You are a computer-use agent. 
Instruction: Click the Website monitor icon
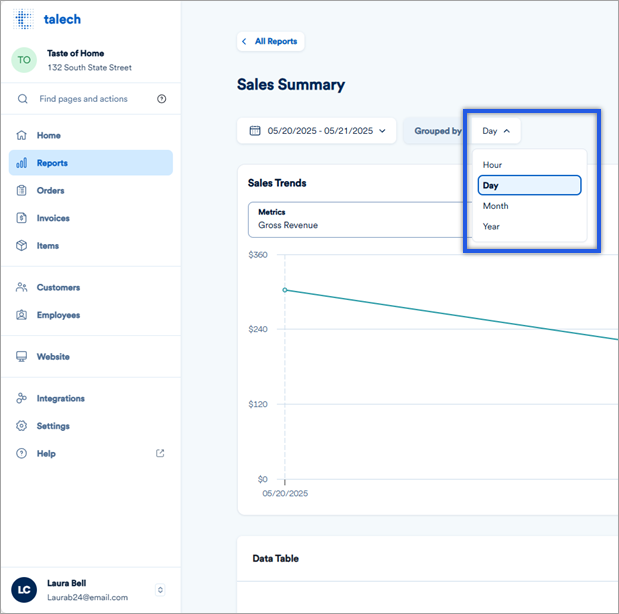point(21,357)
